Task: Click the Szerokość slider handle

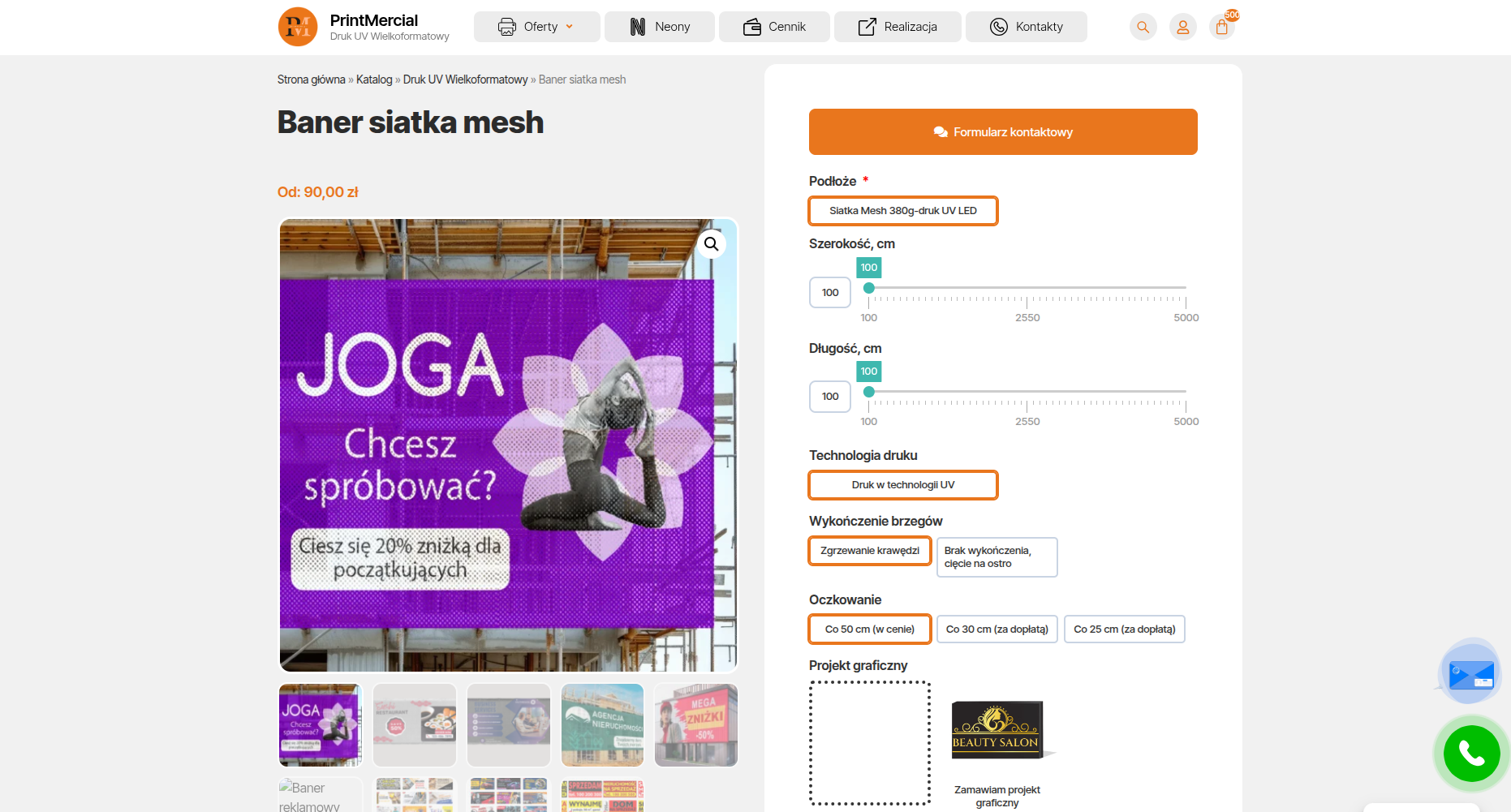Action: point(869,288)
